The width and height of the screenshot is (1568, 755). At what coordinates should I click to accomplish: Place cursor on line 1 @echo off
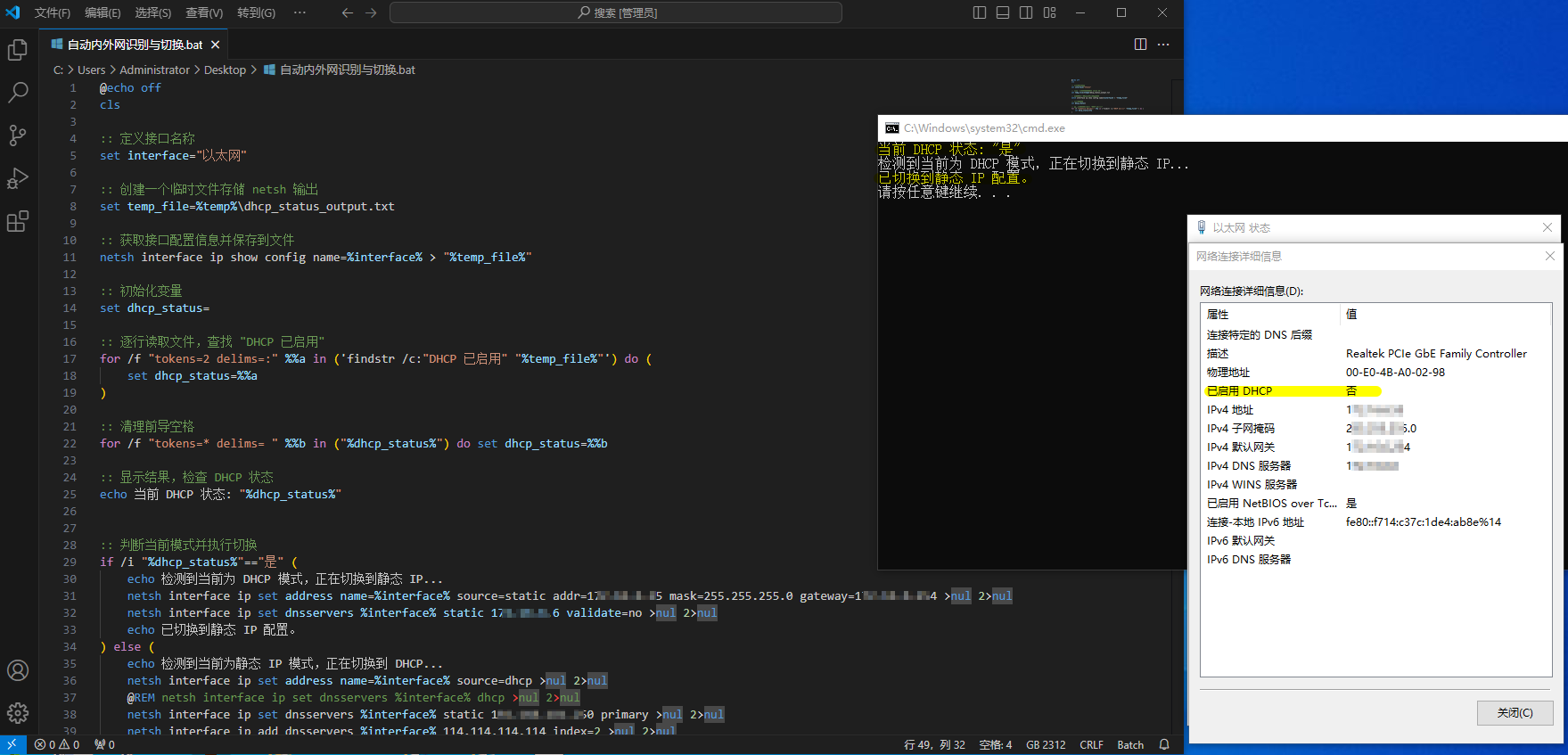tap(130, 87)
